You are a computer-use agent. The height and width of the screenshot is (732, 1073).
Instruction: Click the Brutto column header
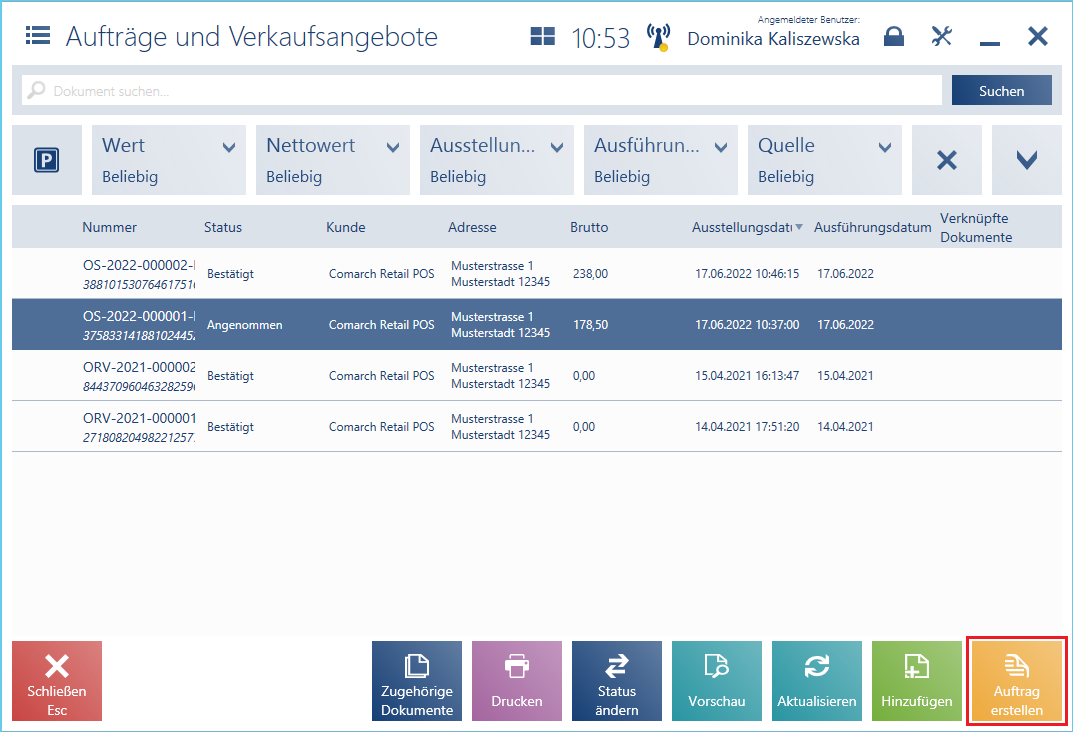[x=589, y=227]
